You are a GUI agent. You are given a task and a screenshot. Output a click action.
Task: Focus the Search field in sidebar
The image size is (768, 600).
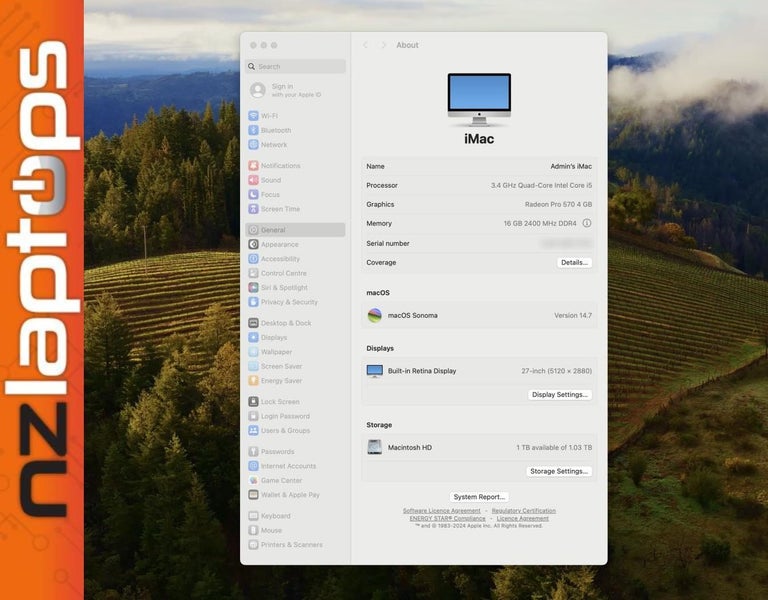pyautogui.click(x=295, y=66)
